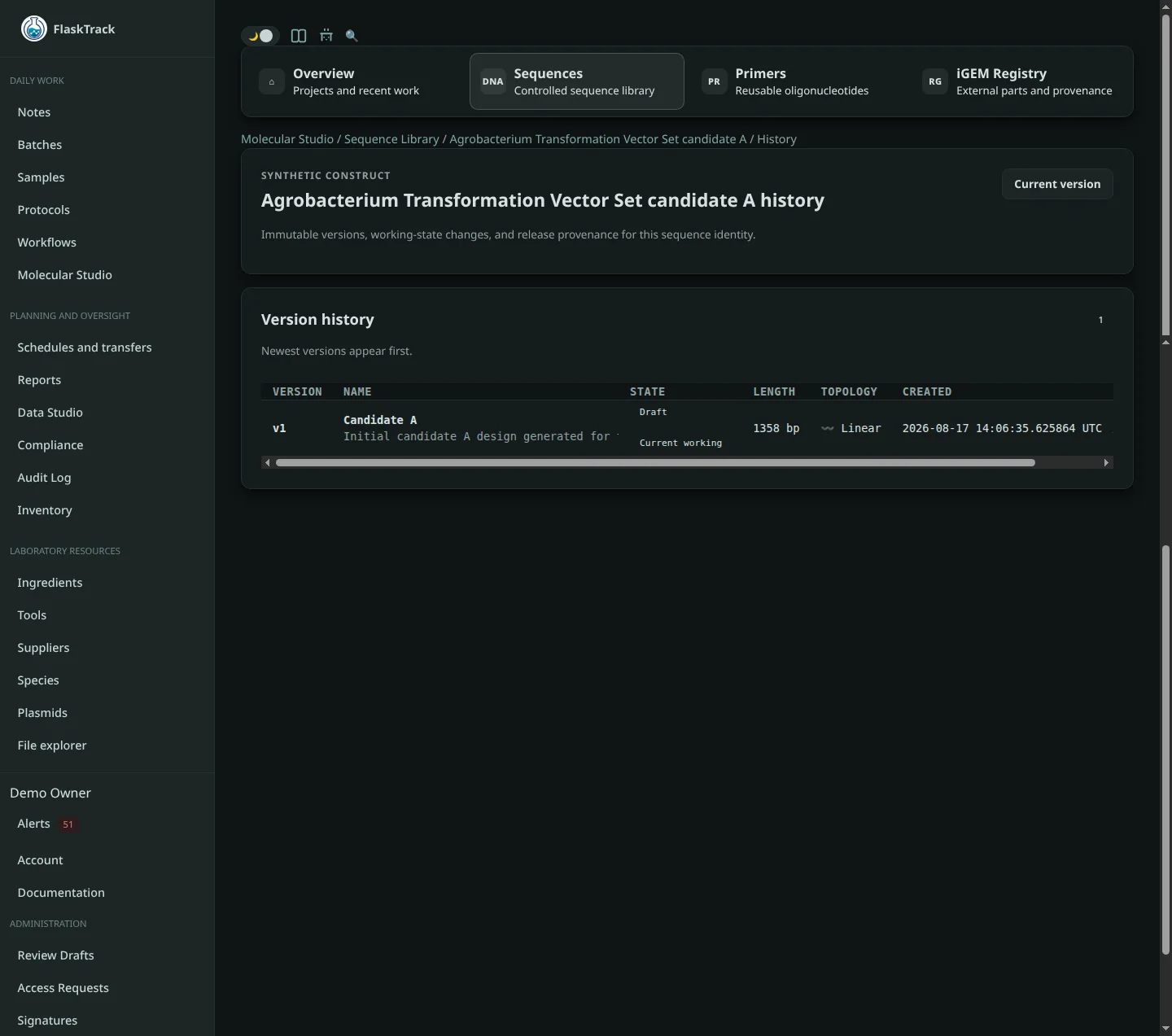Open Samples from the sidebar
The image size is (1172, 1036).
tap(41, 177)
